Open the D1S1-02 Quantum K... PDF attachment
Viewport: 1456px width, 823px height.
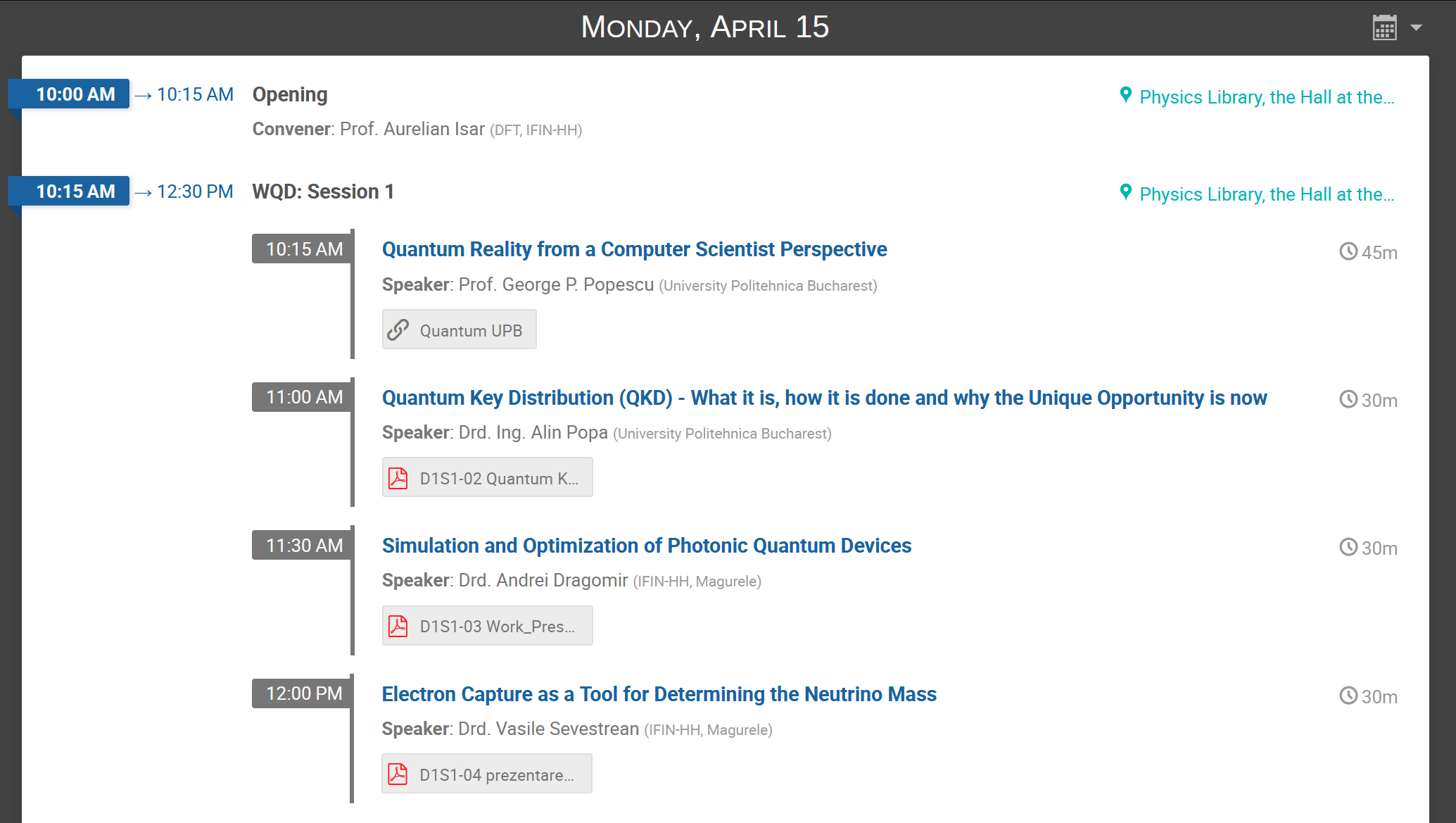pyautogui.click(x=487, y=477)
